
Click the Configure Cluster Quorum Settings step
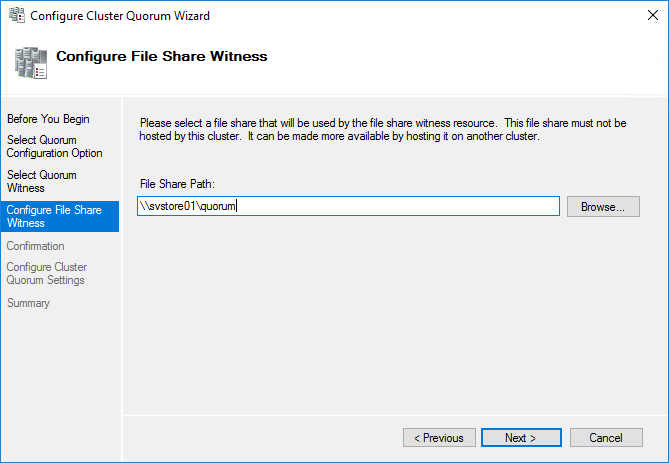coord(47,274)
